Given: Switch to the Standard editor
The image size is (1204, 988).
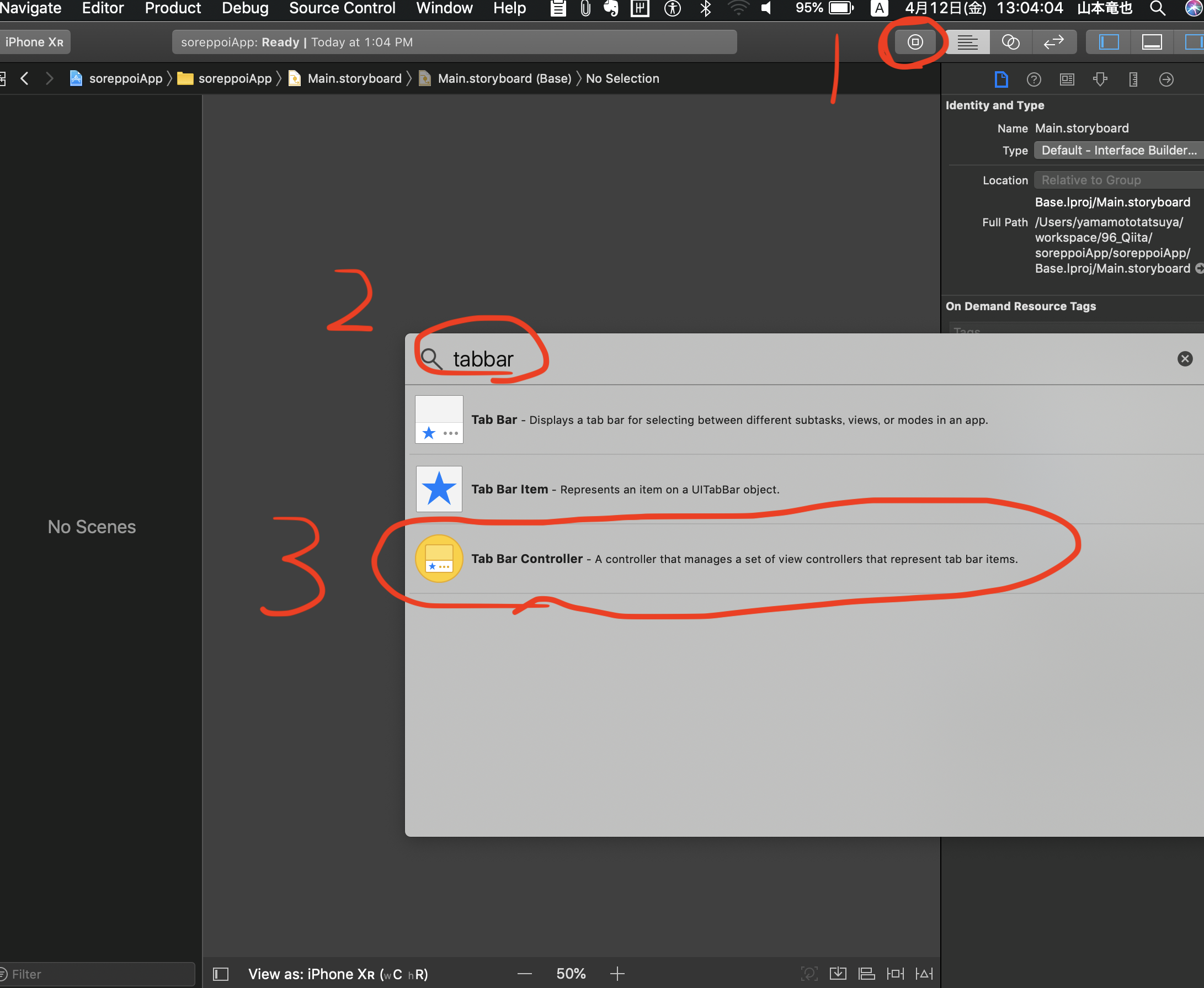Looking at the screenshot, I should click(967, 42).
